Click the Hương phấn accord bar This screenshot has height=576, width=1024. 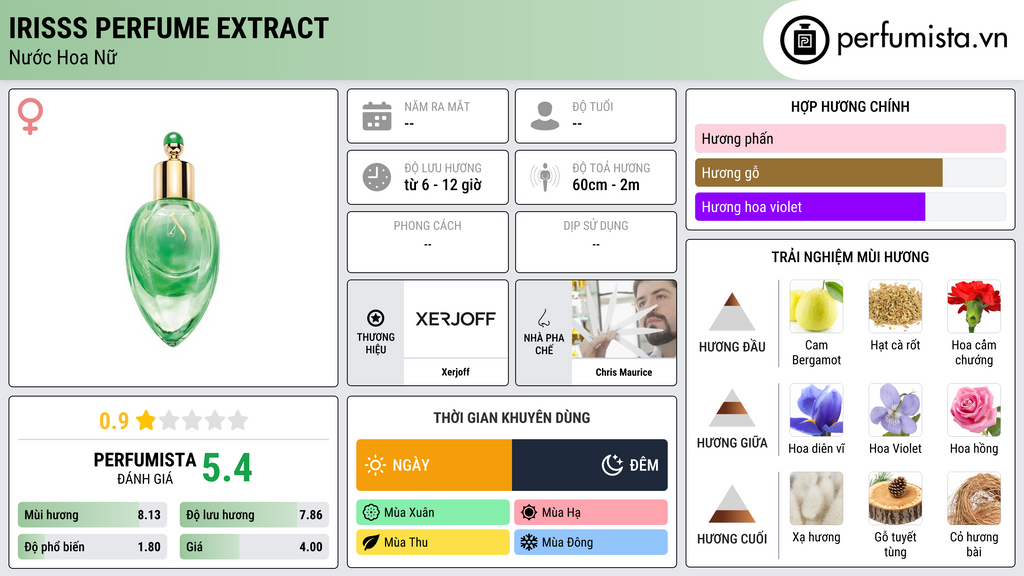(x=850, y=138)
